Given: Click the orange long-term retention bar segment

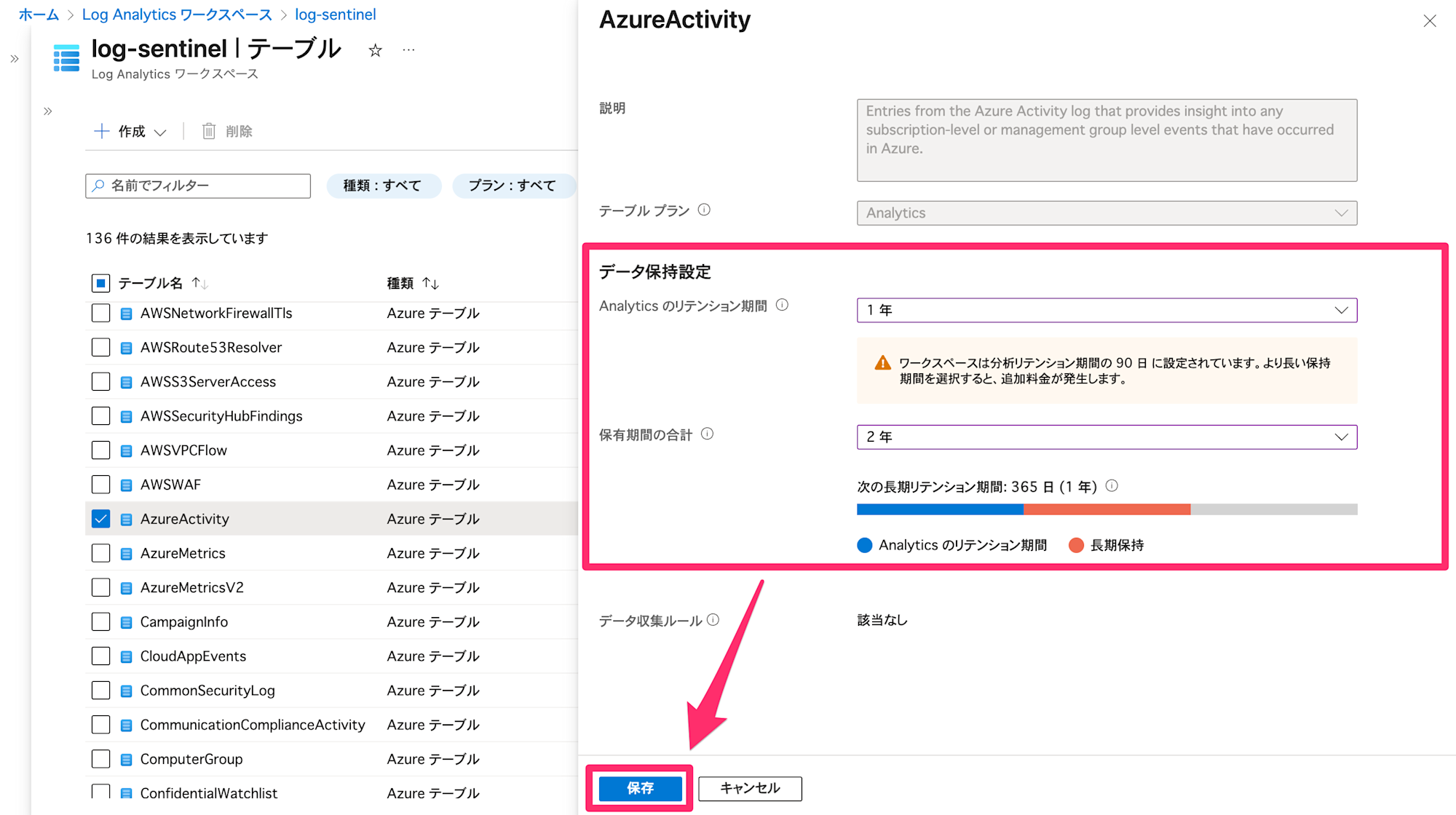Looking at the screenshot, I should point(1107,509).
